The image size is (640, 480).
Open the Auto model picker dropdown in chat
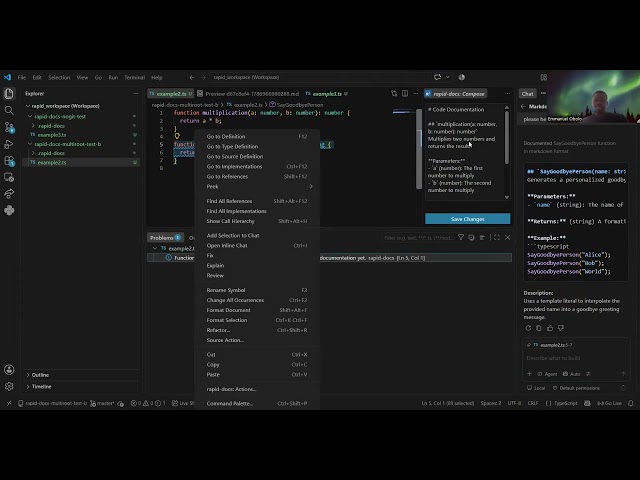click(571, 373)
